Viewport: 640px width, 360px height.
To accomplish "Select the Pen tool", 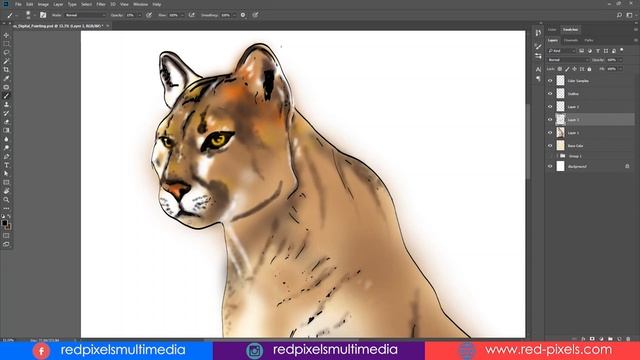I will [6, 156].
